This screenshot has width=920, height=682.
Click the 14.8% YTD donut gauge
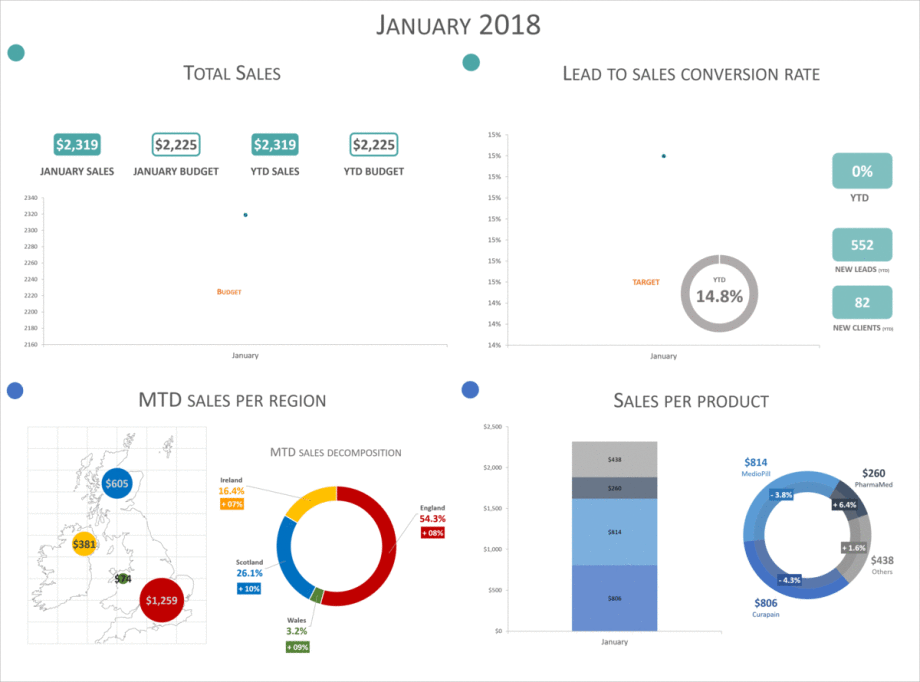pyautogui.click(x=719, y=293)
